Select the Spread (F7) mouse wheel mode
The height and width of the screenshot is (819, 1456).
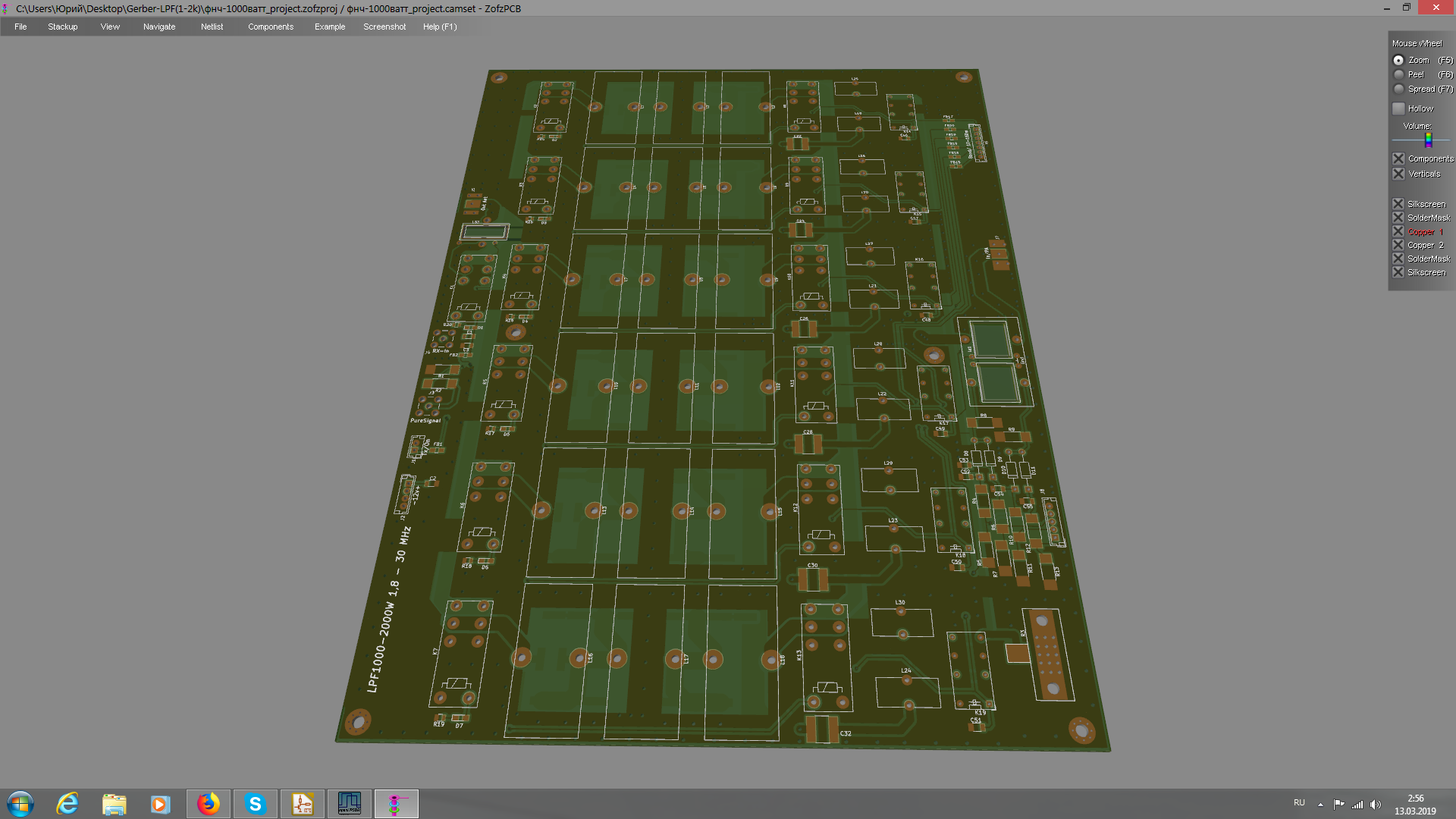point(1398,89)
